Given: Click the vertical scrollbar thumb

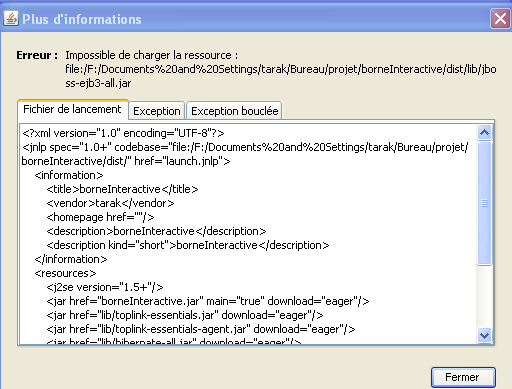Looking at the screenshot, I should 484,203.
